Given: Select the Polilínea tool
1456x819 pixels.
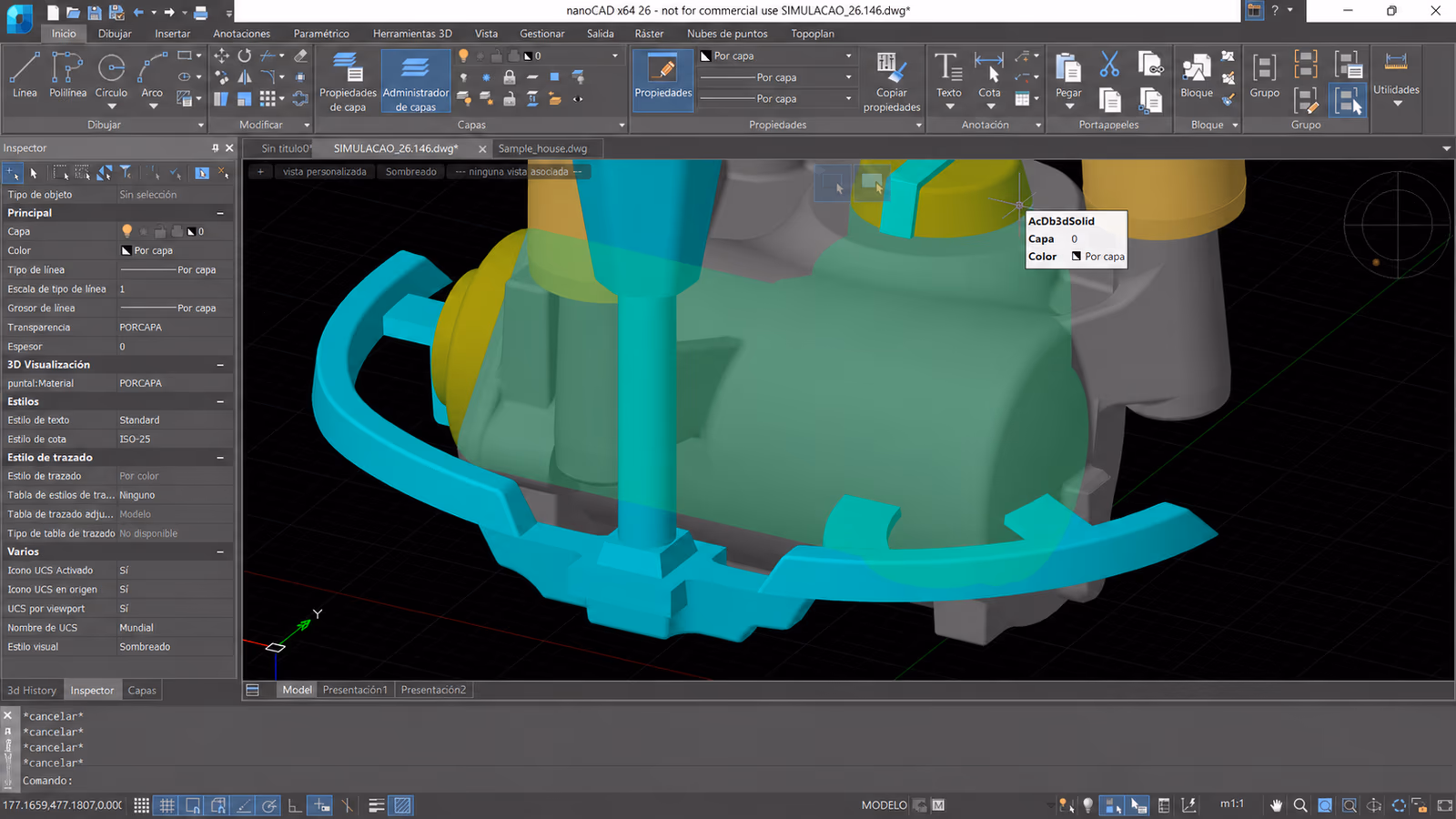Looking at the screenshot, I should [x=67, y=74].
